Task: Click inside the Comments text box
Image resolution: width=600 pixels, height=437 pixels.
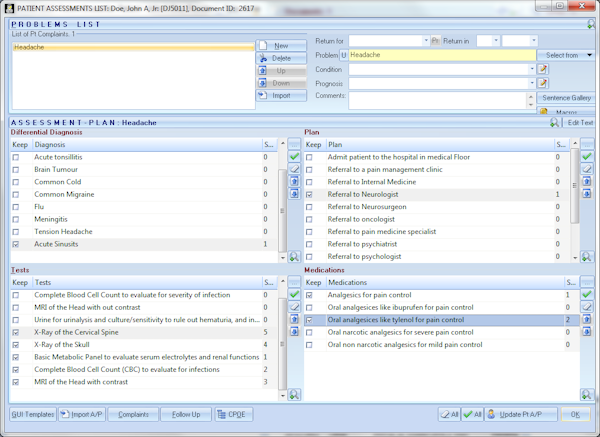Action: 438,101
